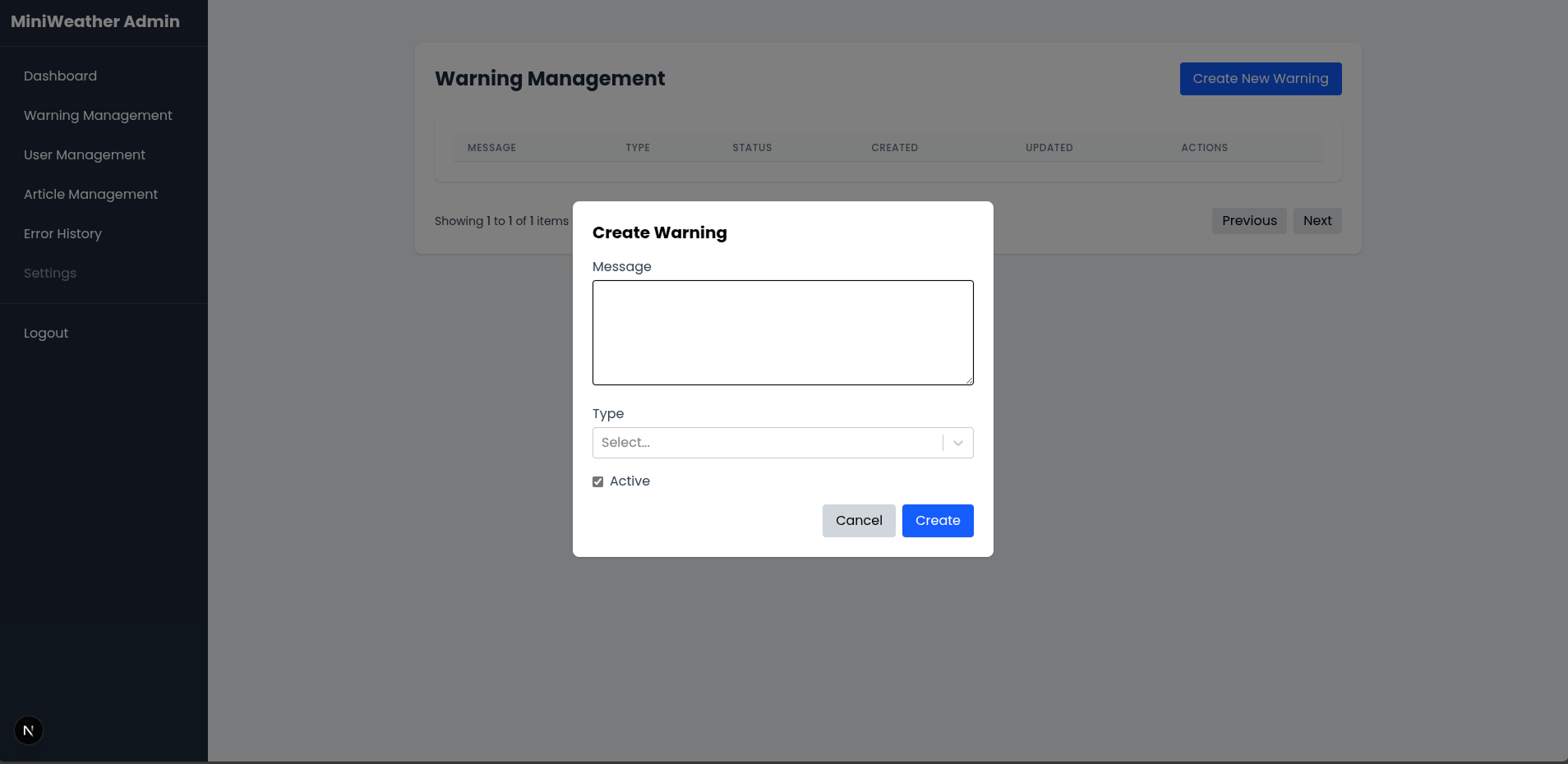Screen dimensions: 1568x764
Task: Click the STATUS column header
Action: [752, 148]
